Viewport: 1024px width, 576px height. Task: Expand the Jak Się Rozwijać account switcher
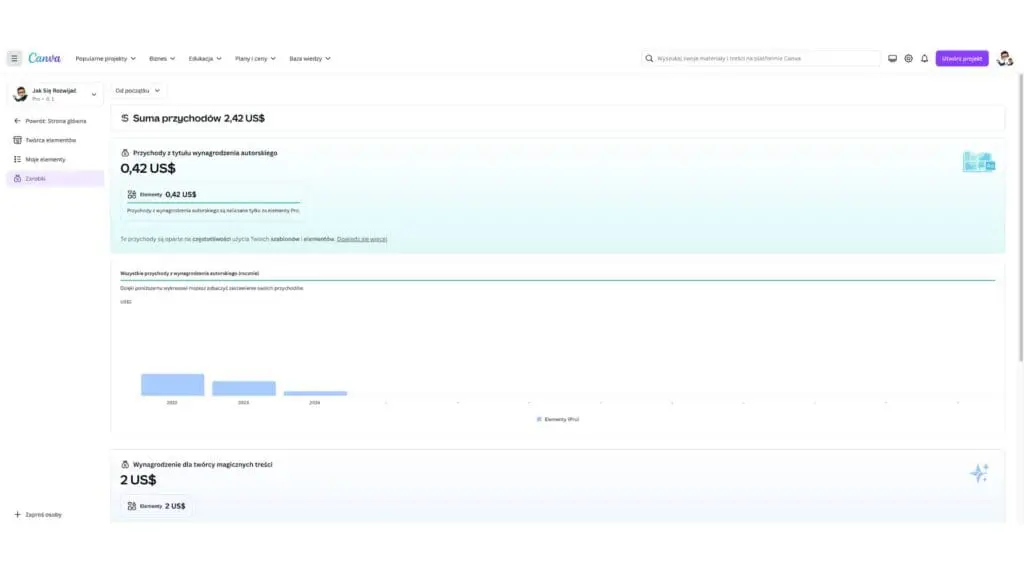(56, 95)
